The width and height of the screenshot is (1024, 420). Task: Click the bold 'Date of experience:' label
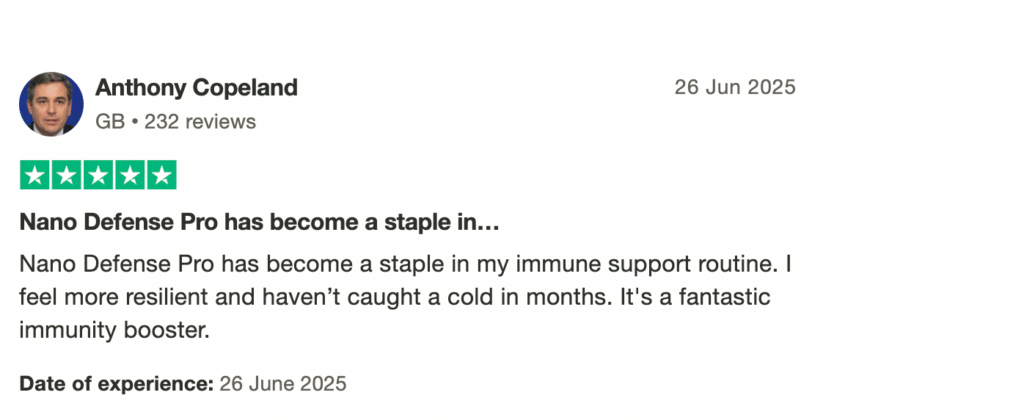coord(117,383)
